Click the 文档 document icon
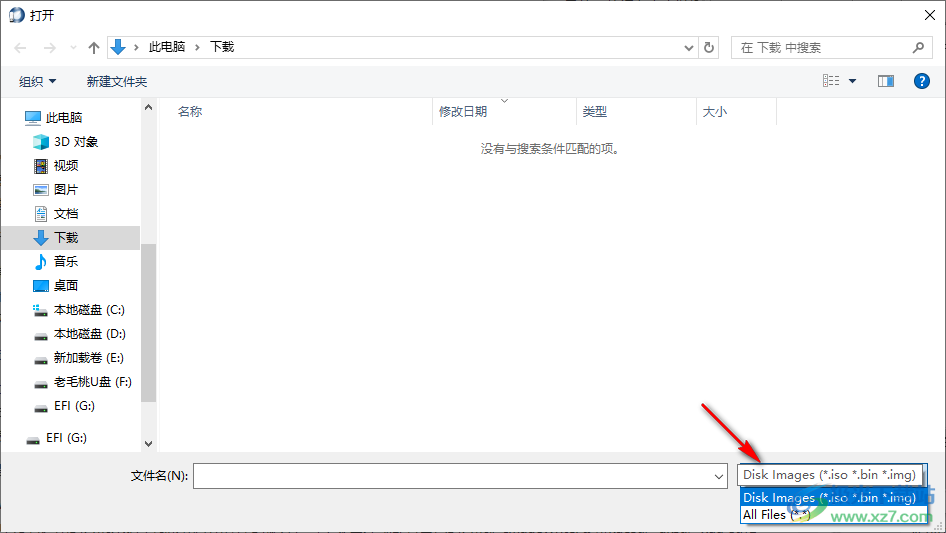 [41, 214]
